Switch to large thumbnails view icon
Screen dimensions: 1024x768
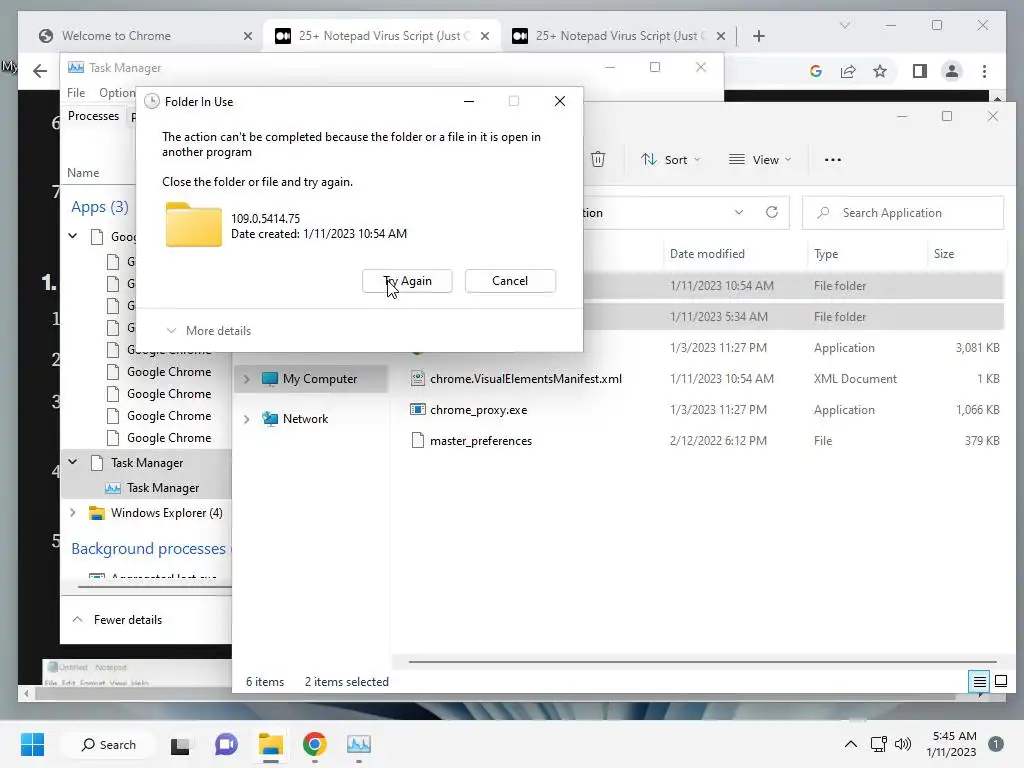(x=1000, y=682)
